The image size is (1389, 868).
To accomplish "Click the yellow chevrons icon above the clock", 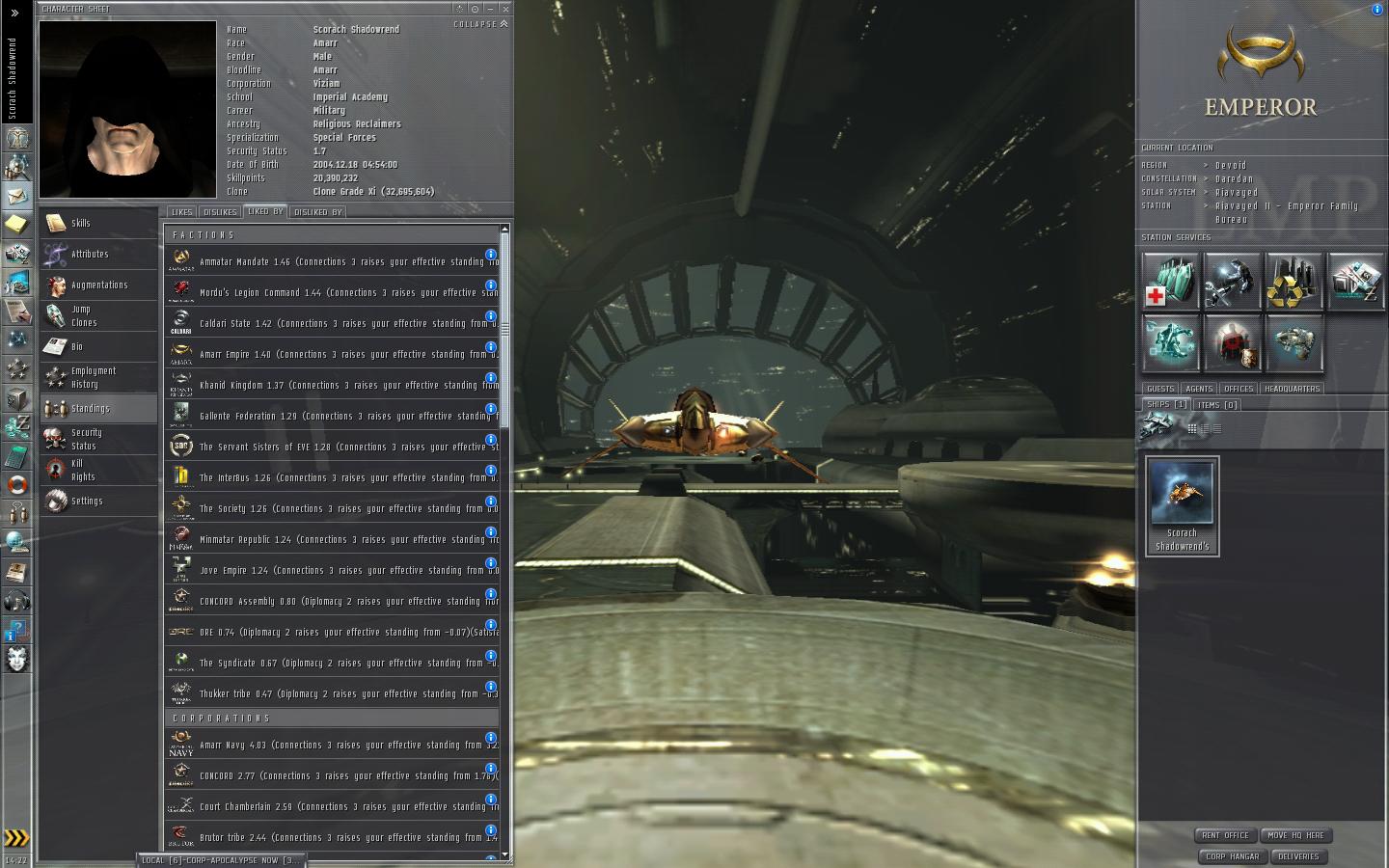I will [x=16, y=837].
